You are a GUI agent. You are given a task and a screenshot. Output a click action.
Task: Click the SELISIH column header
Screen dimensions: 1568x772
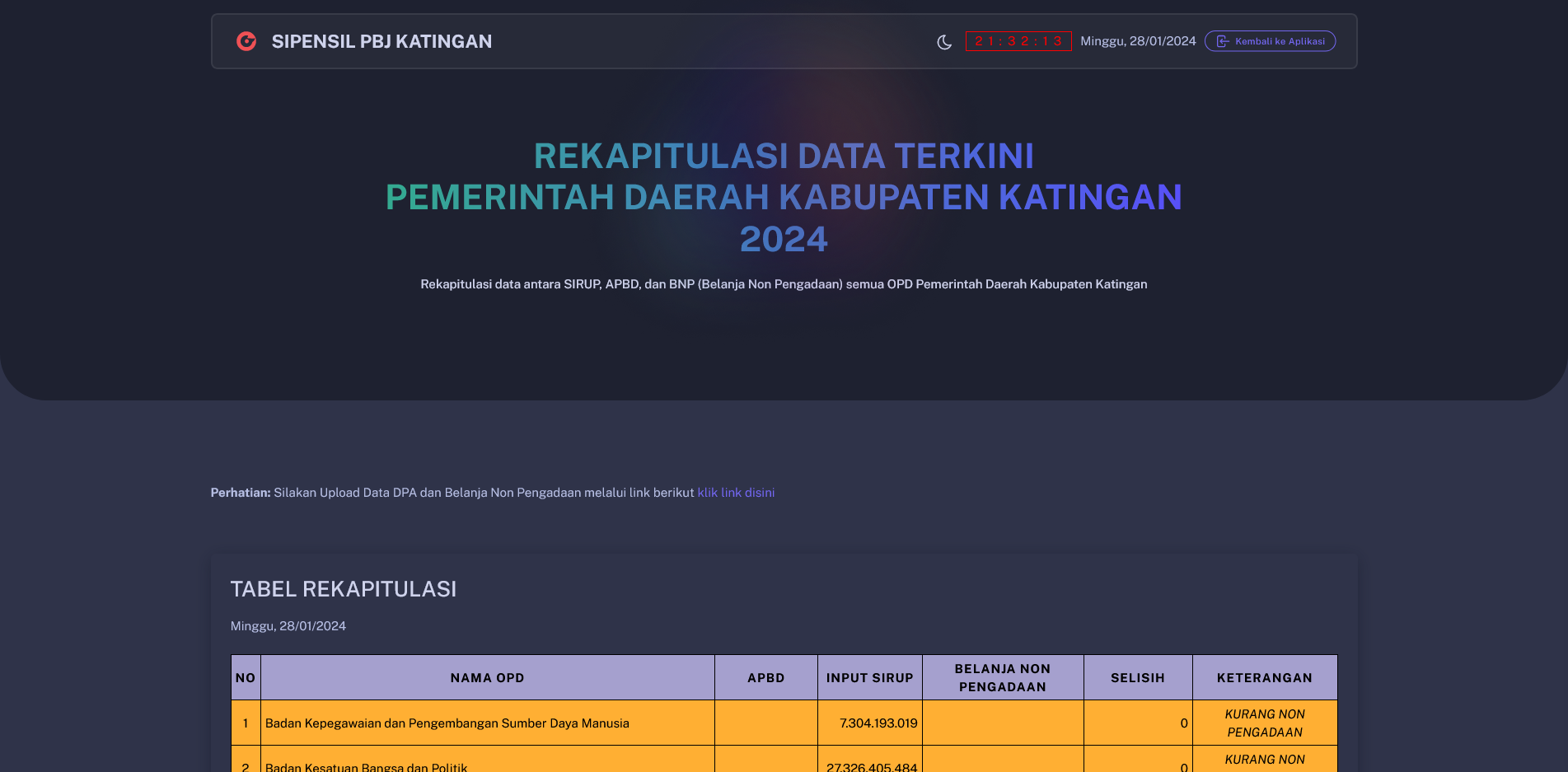point(1137,678)
